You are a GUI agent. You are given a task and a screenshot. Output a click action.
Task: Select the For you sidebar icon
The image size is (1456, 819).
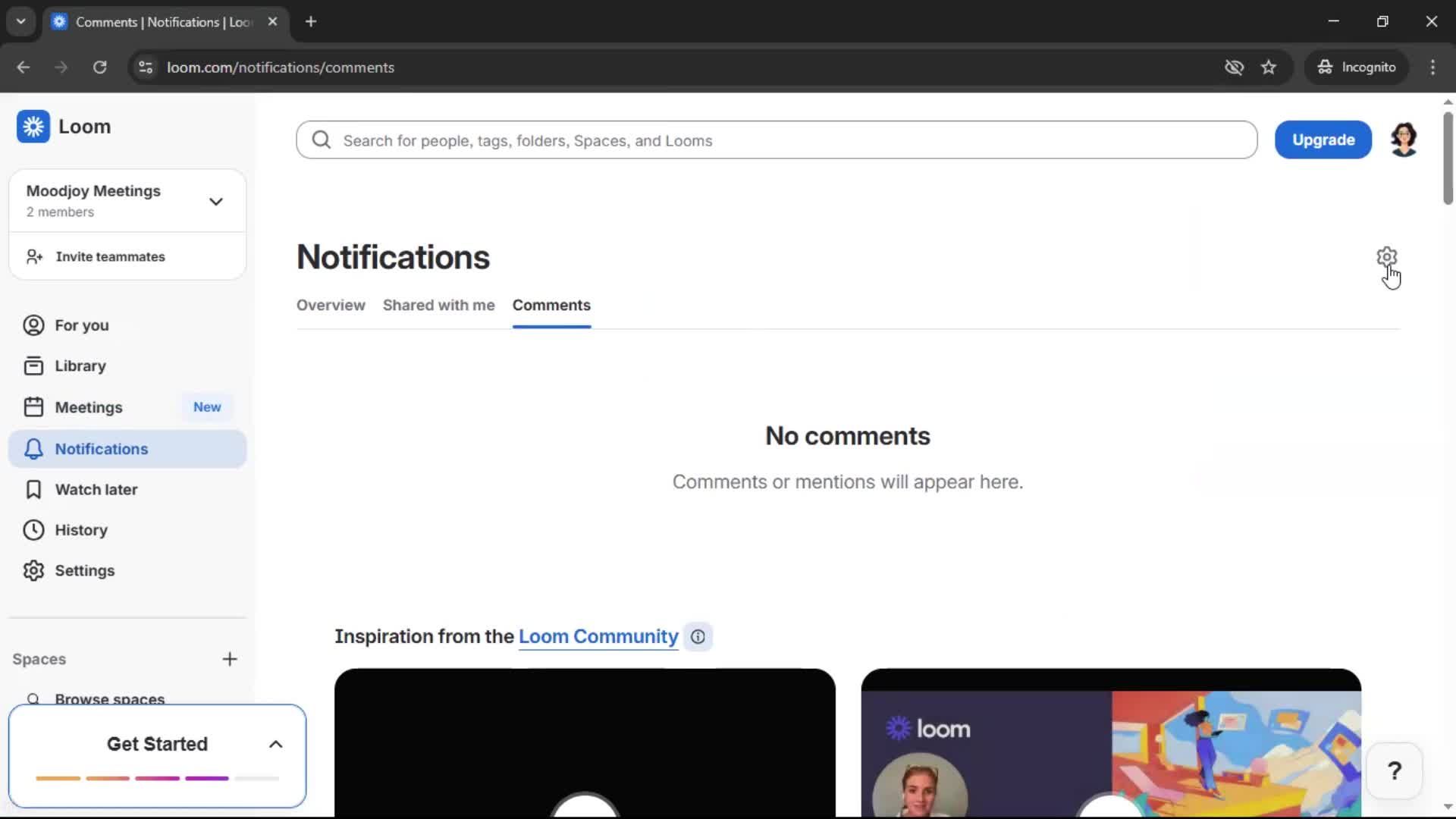(33, 325)
